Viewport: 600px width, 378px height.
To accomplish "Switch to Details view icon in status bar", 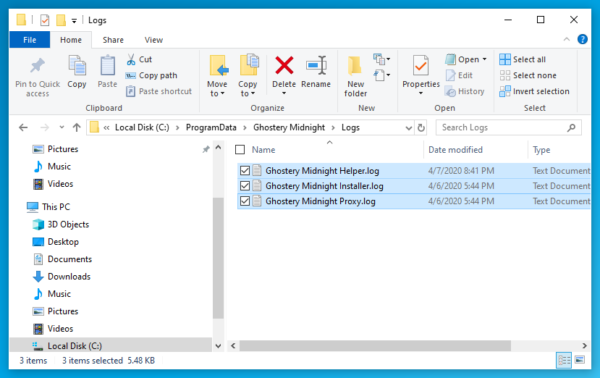I will pos(564,360).
